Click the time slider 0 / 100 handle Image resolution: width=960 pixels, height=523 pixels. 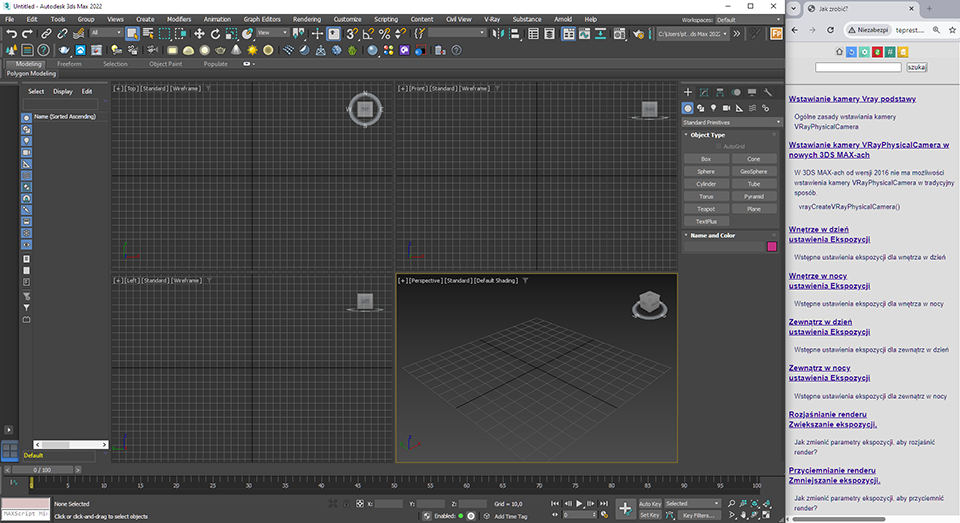pyautogui.click(x=42, y=470)
